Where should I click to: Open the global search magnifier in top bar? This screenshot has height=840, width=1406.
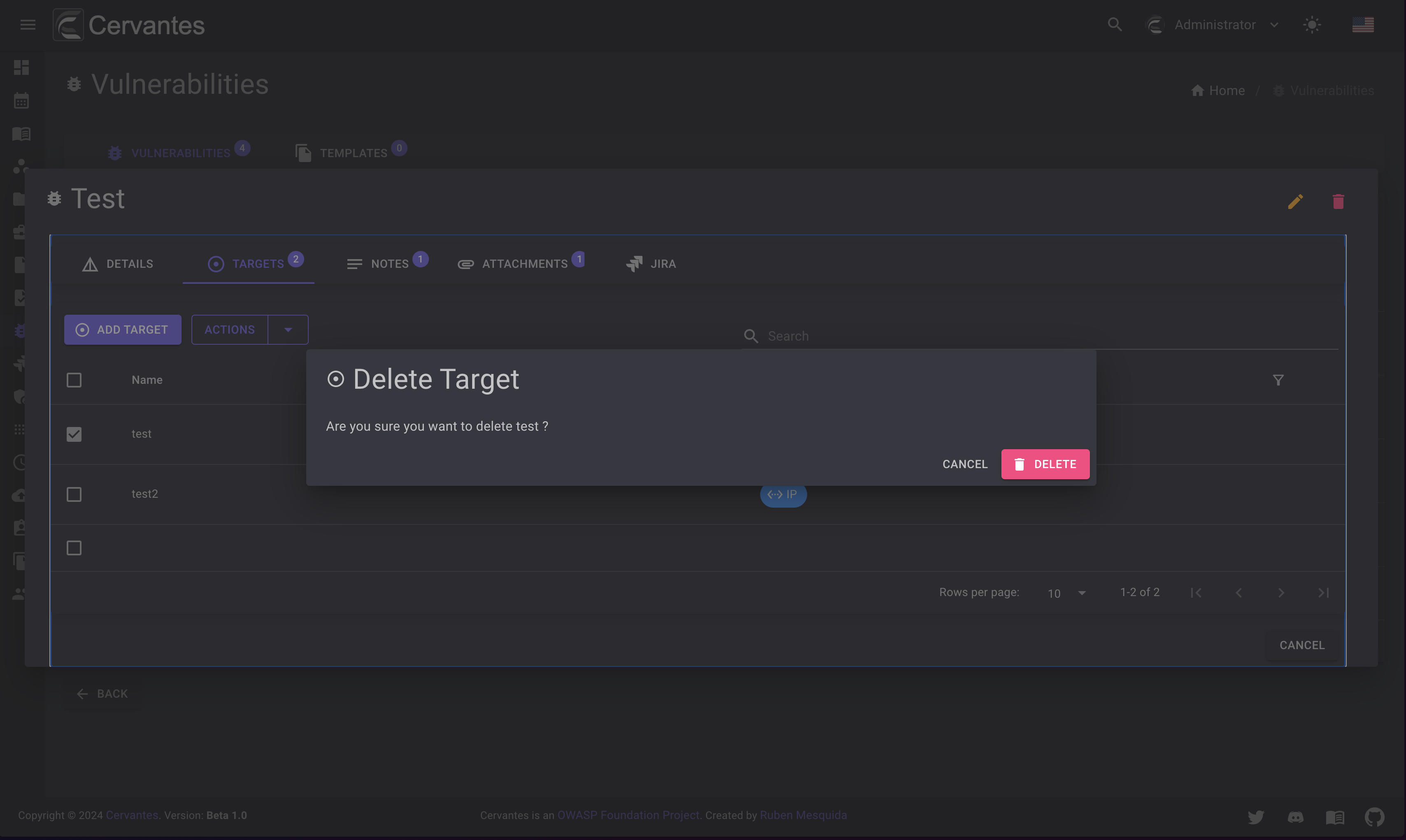pos(1114,25)
